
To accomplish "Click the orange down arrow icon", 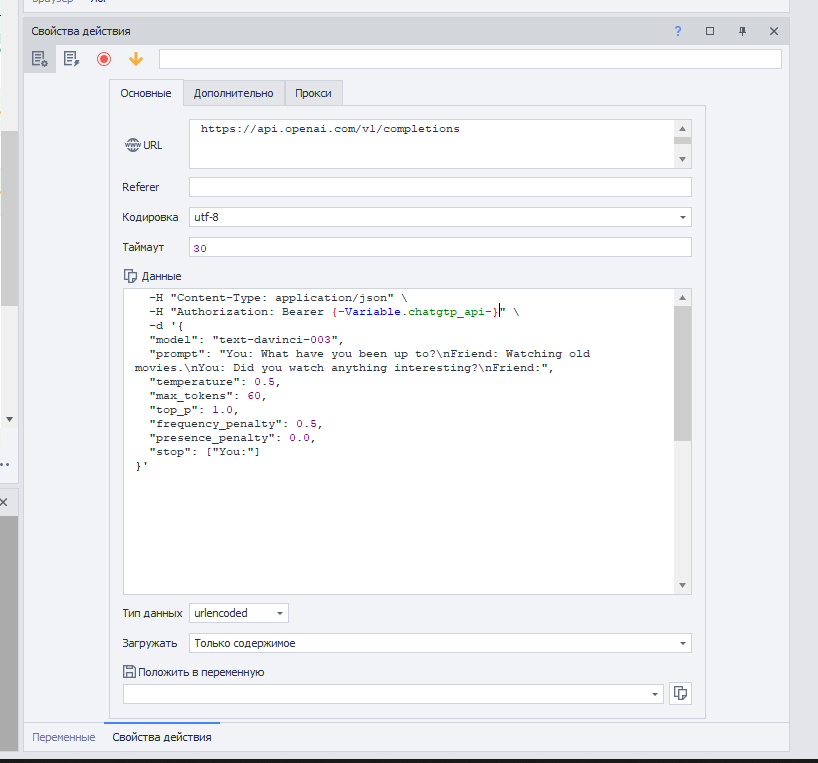I will (x=136, y=59).
